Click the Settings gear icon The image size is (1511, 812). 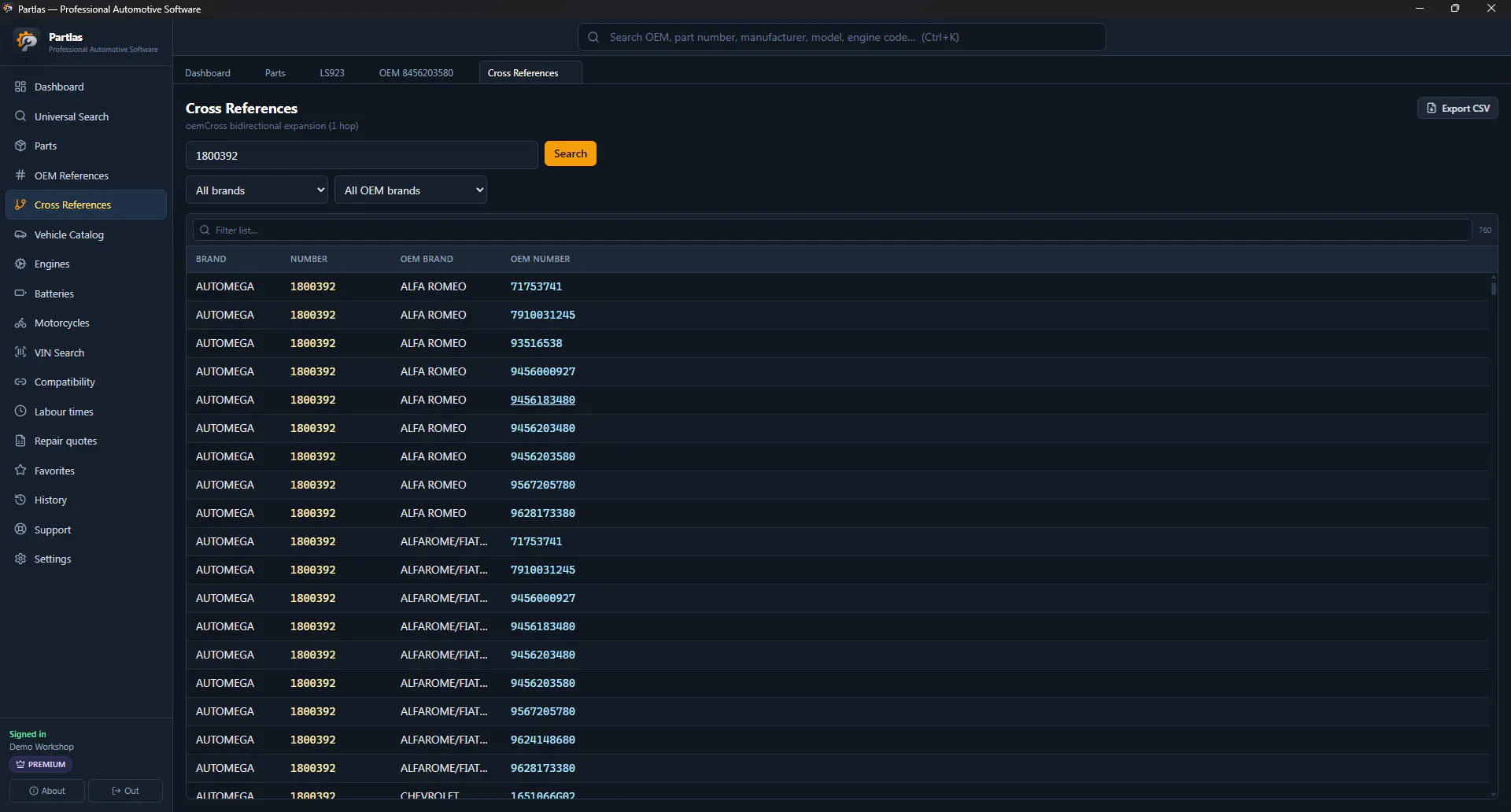pos(20,559)
